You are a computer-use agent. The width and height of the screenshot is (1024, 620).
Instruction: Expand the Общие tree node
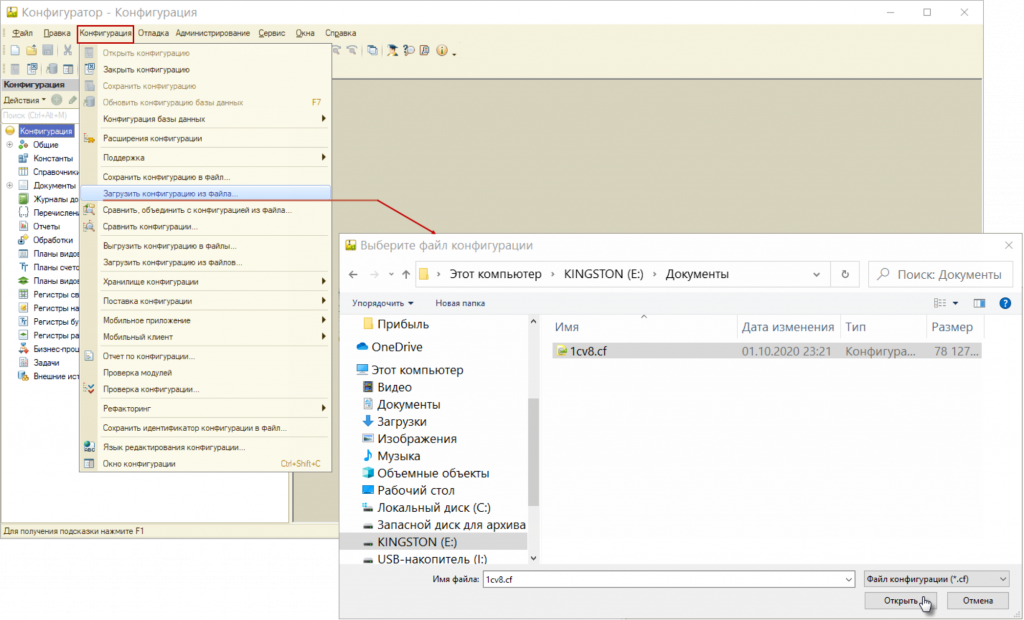tap(10, 145)
